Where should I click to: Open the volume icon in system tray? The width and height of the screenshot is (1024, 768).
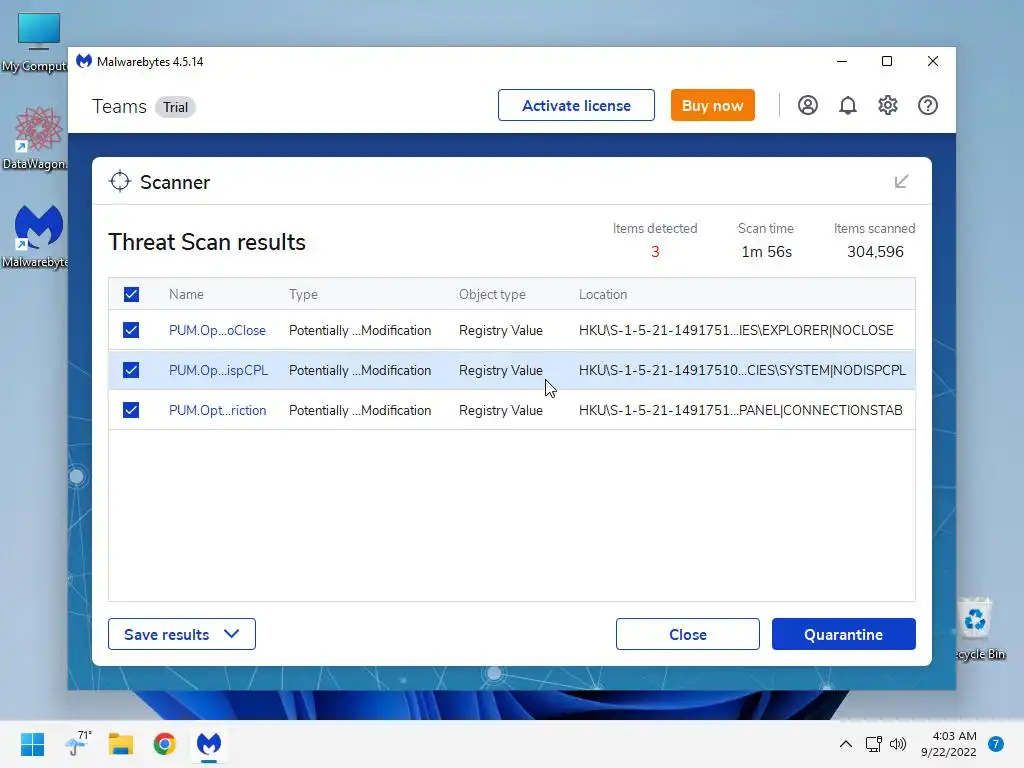[898, 744]
